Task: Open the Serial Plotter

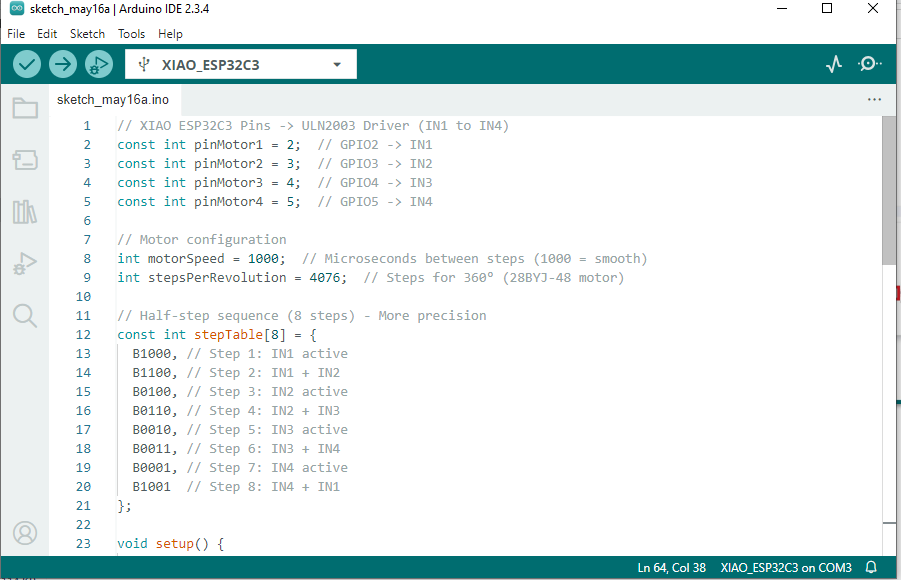Action: 834,64
